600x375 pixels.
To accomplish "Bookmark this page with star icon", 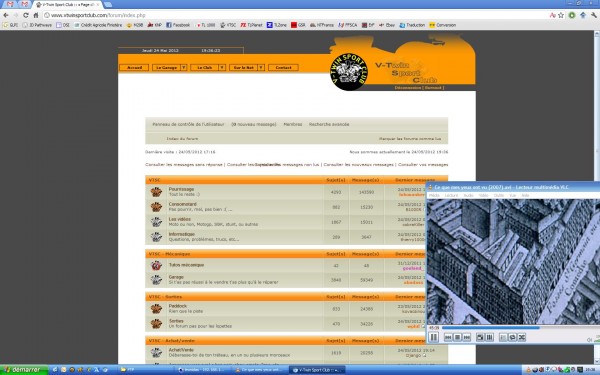I will pyautogui.click(x=561, y=15).
